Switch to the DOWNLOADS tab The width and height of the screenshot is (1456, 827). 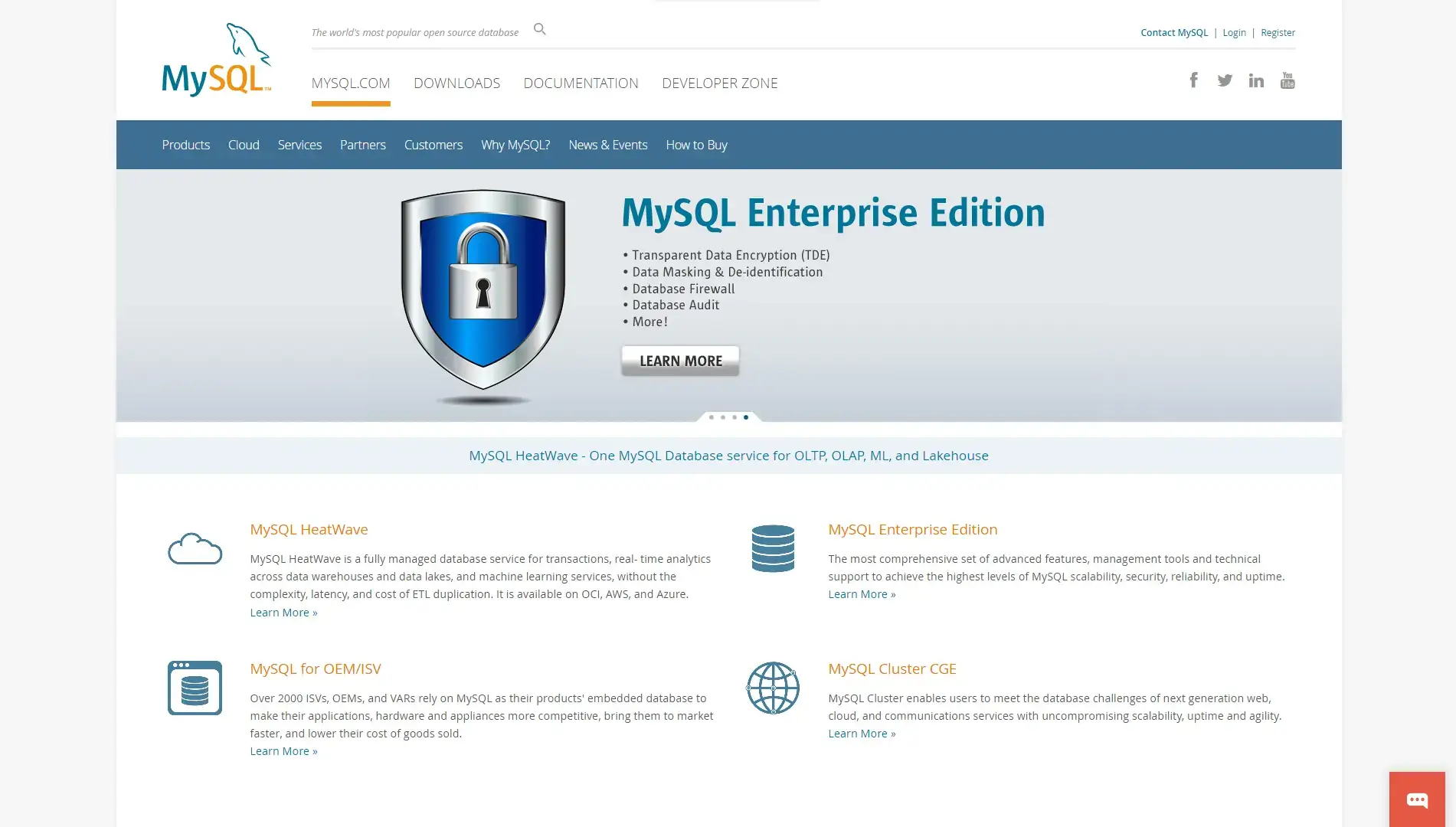point(456,83)
